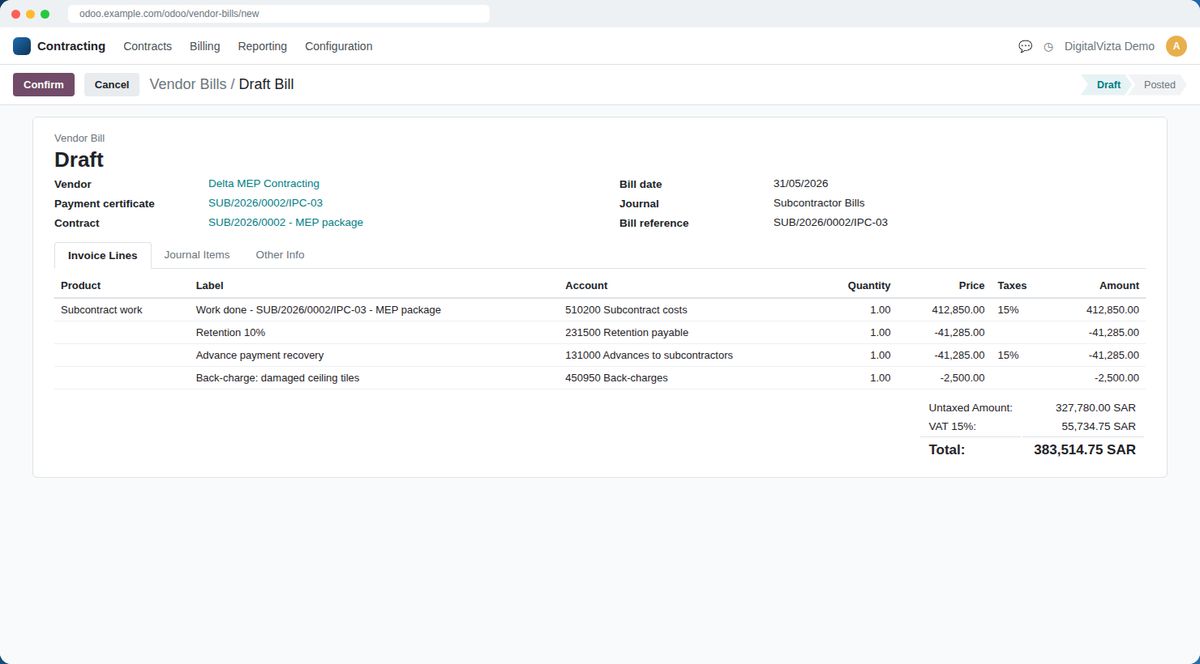Click account 131000 Advances to subcontractors

[x=649, y=355]
